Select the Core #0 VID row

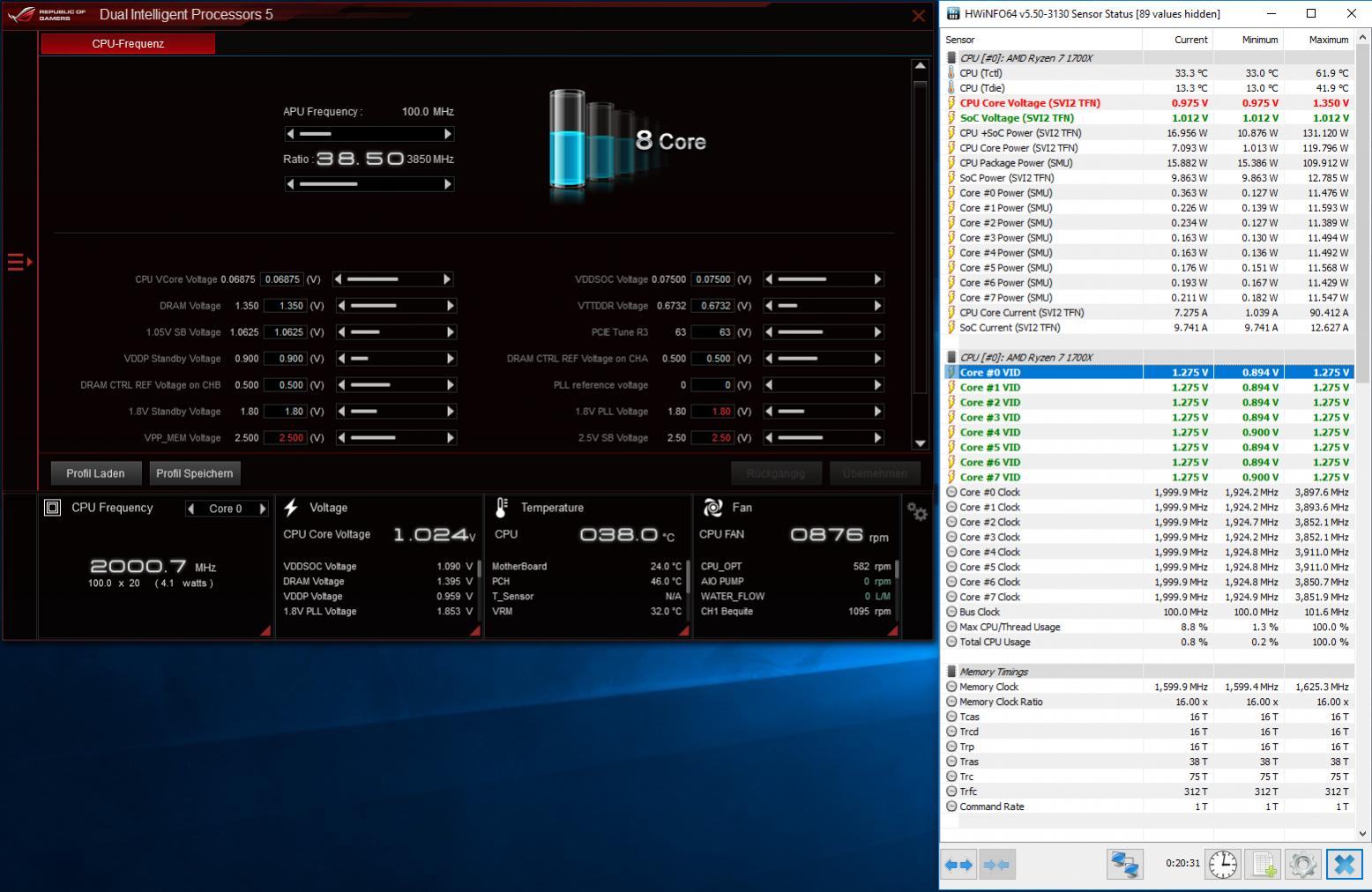1148,373
